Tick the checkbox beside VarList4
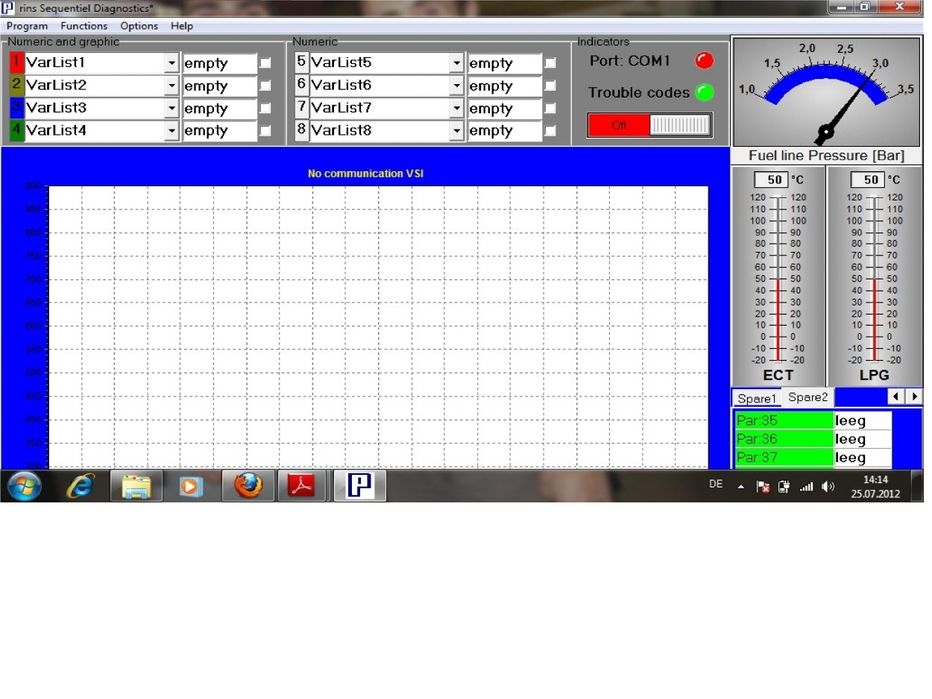This screenshot has width=932, height=699. click(266, 131)
